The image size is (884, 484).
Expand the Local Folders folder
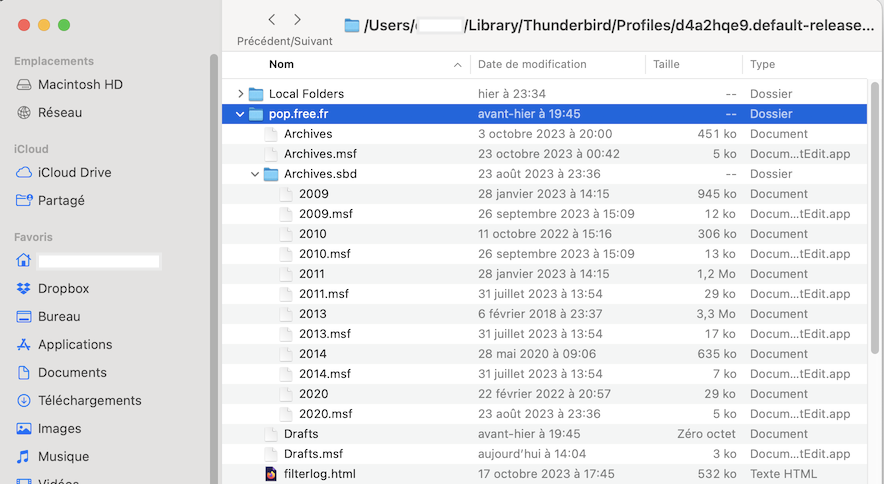point(240,94)
